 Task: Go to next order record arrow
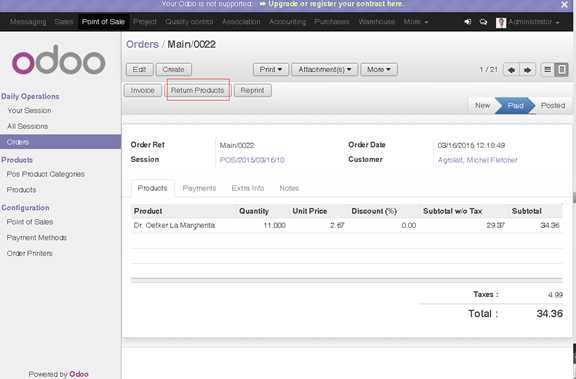coord(528,70)
